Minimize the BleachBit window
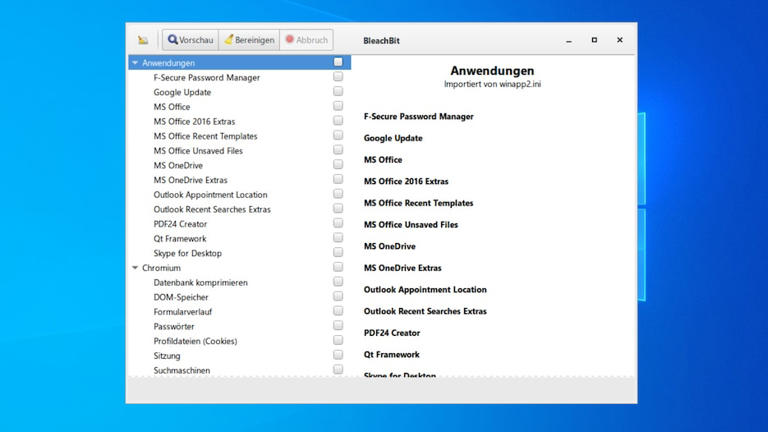The height and width of the screenshot is (432, 768). pyautogui.click(x=569, y=40)
